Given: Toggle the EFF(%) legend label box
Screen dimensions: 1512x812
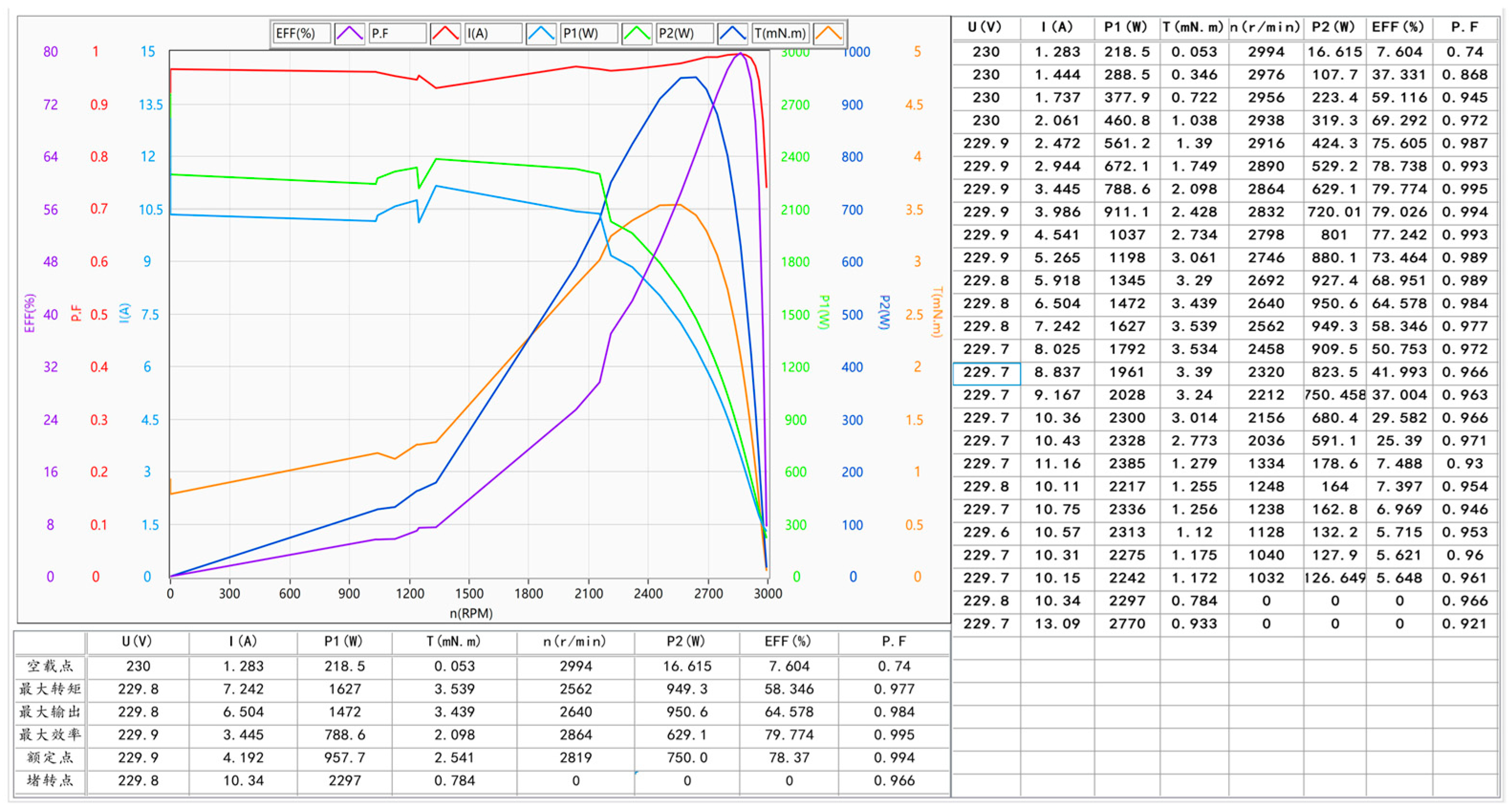Looking at the screenshot, I should click(302, 33).
